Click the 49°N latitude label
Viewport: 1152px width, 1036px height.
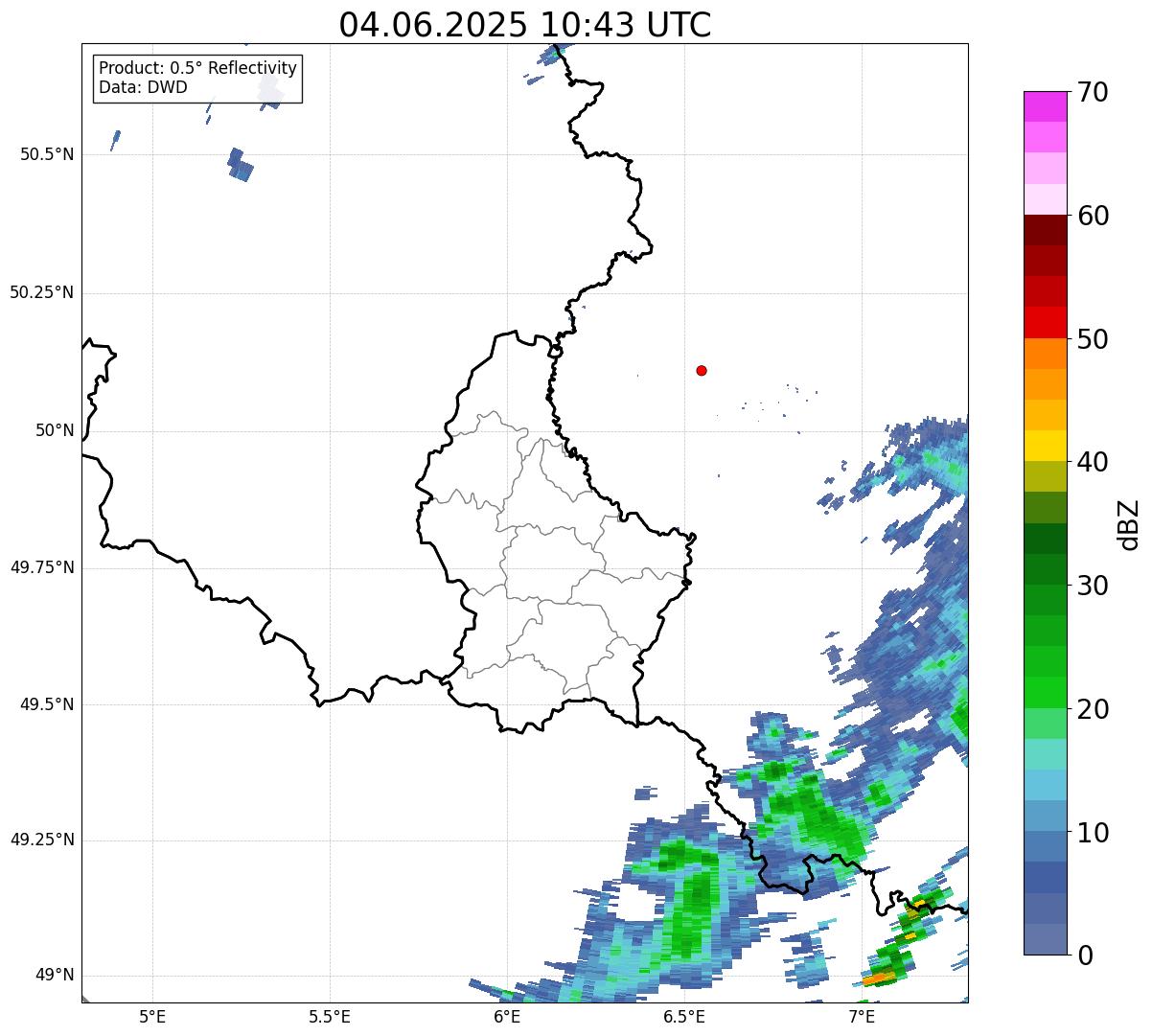(54, 976)
